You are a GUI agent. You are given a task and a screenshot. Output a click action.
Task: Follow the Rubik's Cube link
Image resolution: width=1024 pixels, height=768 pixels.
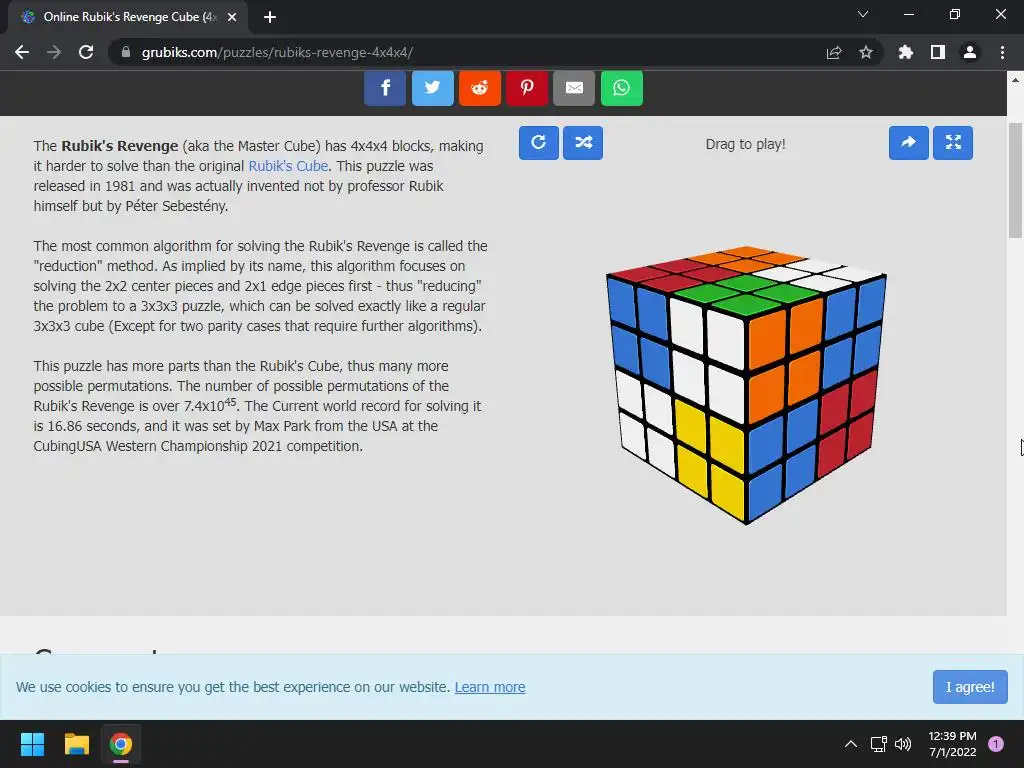(288, 166)
